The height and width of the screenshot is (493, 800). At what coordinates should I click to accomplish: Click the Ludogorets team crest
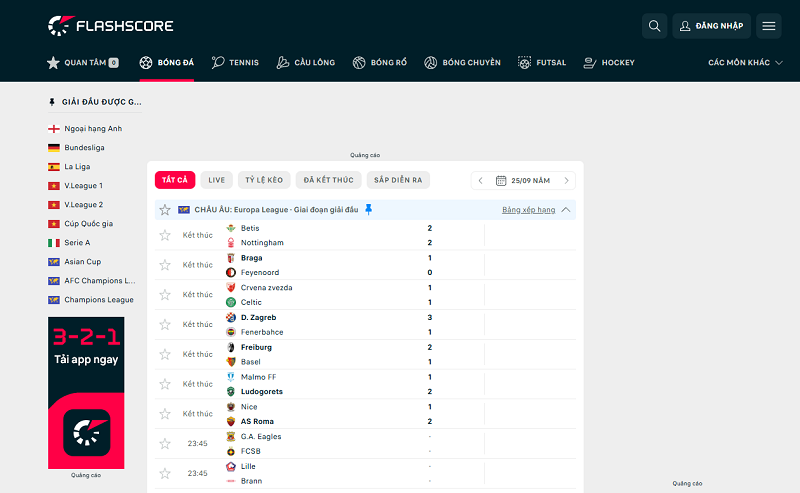coord(231,391)
